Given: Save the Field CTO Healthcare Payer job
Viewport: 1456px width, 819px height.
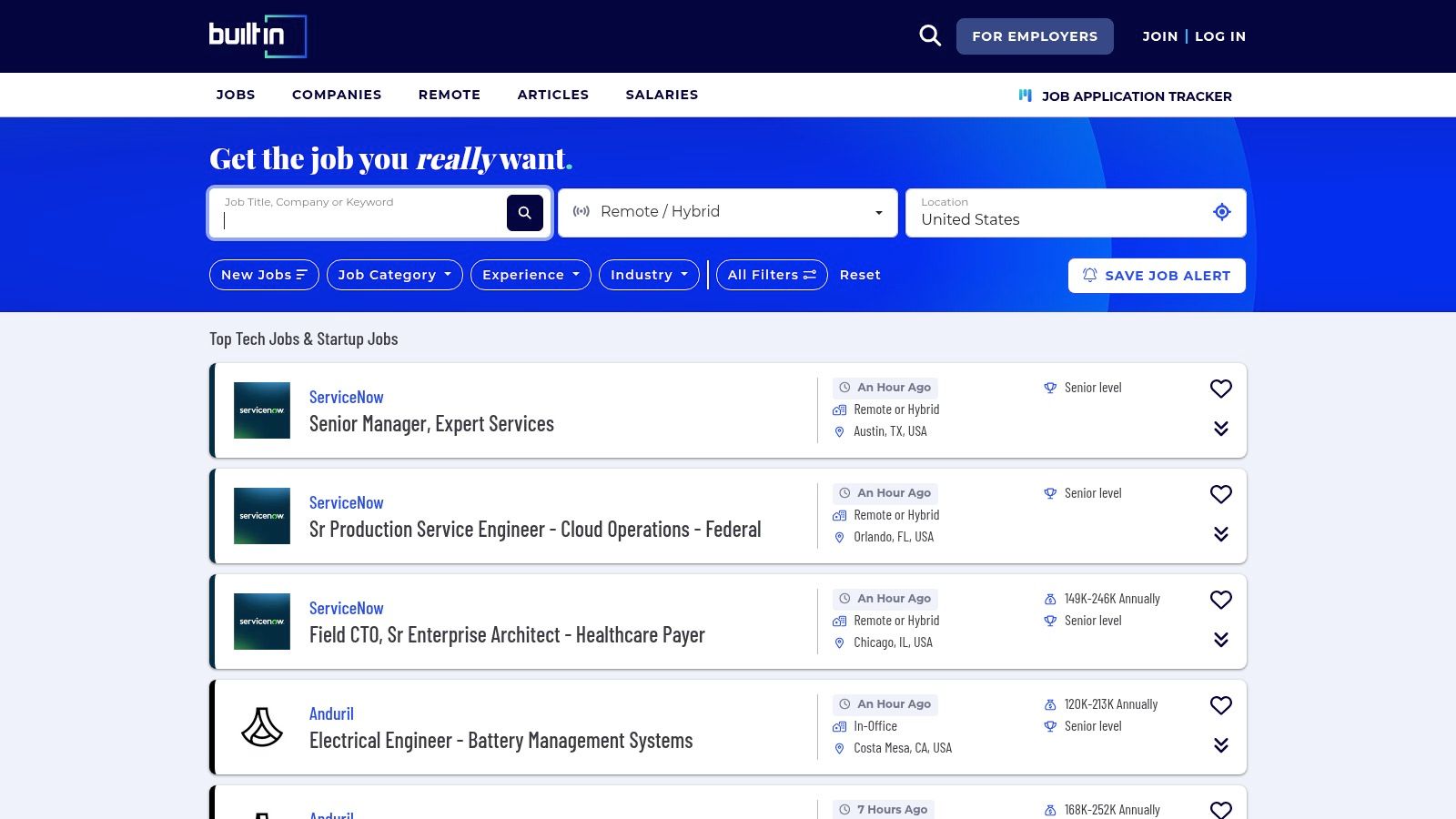Looking at the screenshot, I should click(1221, 600).
